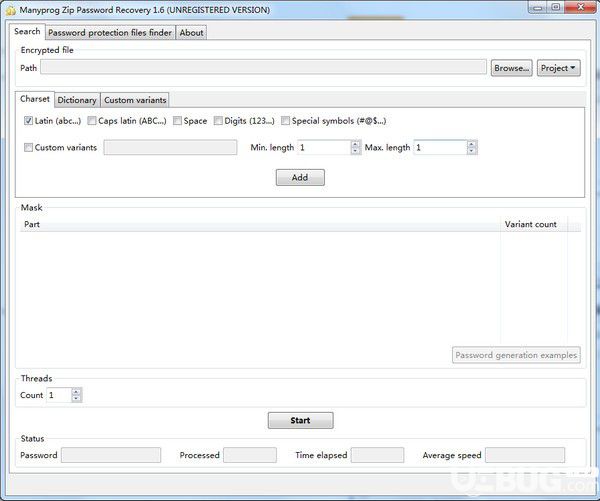The height and width of the screenshot is (501, 600).
Task: Enable Special symbols (#@$...) checkbox
Action: pos(285,121)
